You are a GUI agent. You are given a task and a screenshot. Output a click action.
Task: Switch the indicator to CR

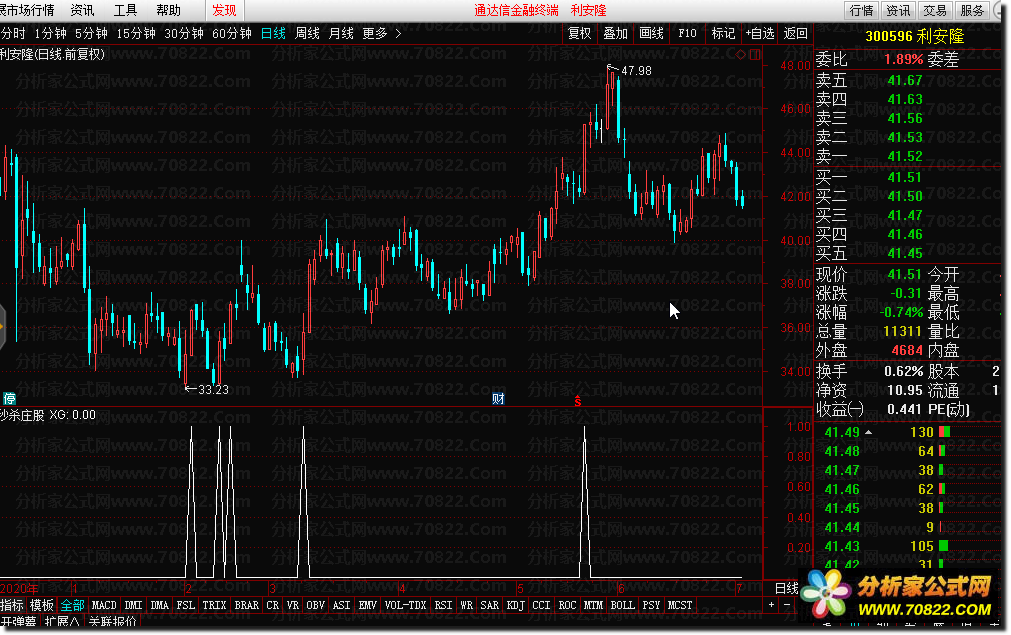click(273, 605)
